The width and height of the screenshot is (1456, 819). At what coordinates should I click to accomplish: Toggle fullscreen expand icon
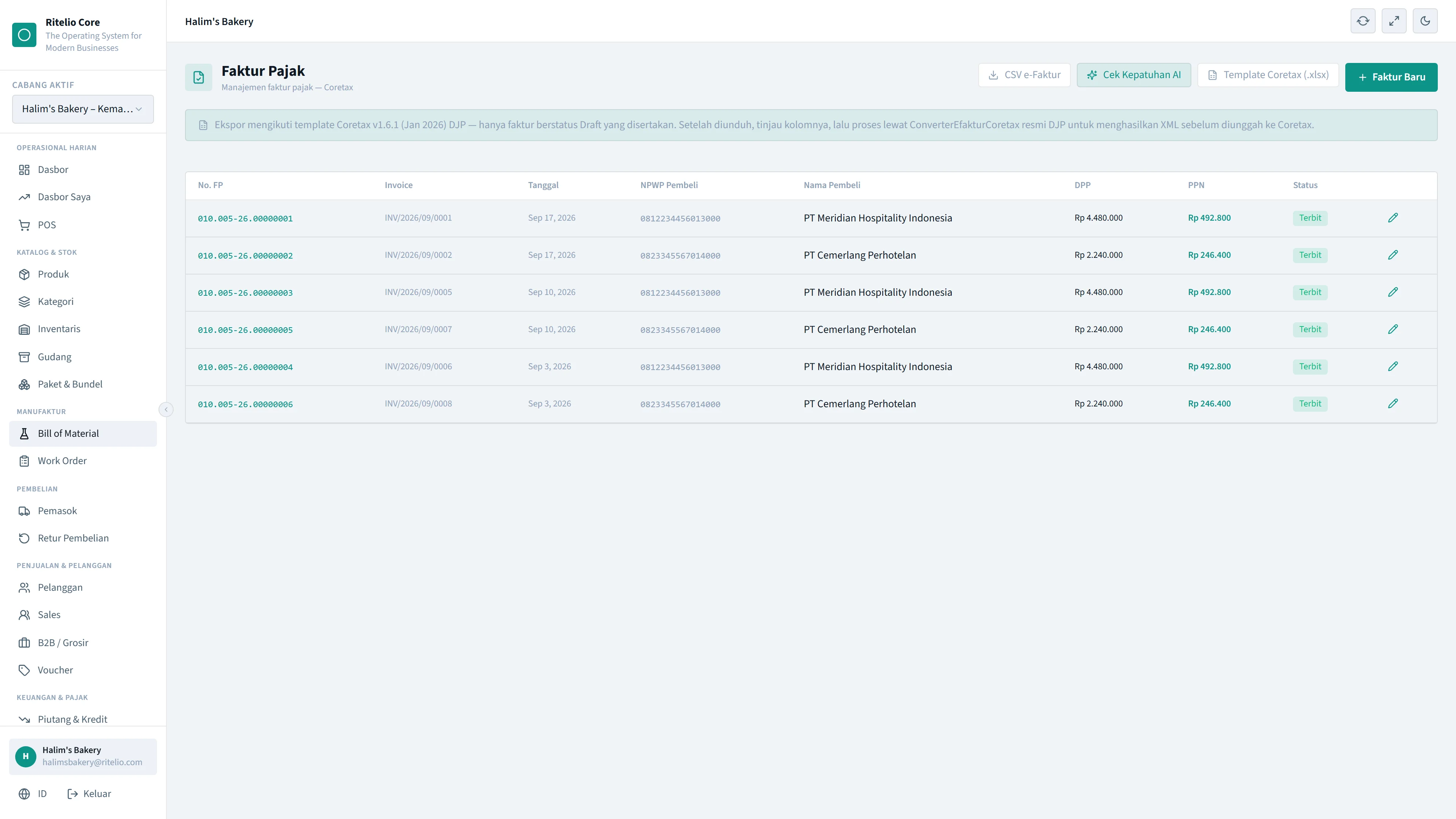(1394, 21)
